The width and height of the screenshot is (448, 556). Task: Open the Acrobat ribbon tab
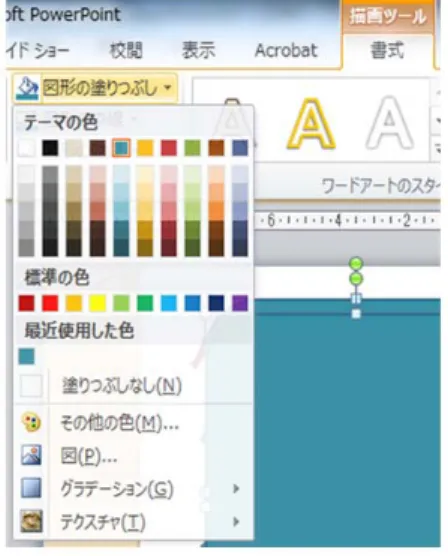point(286,50)
